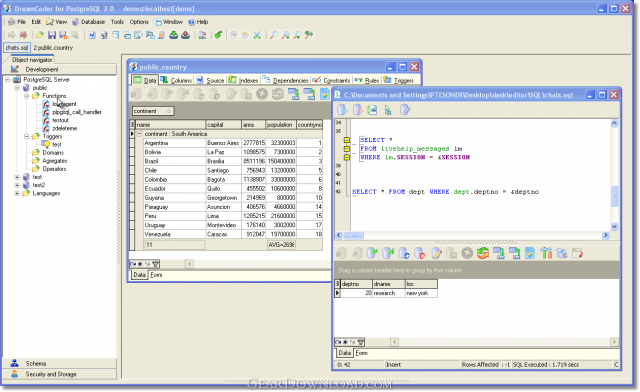Expand the test2 database node
Image resolution: width=640 pixels, height=392 pixels.
17,185
